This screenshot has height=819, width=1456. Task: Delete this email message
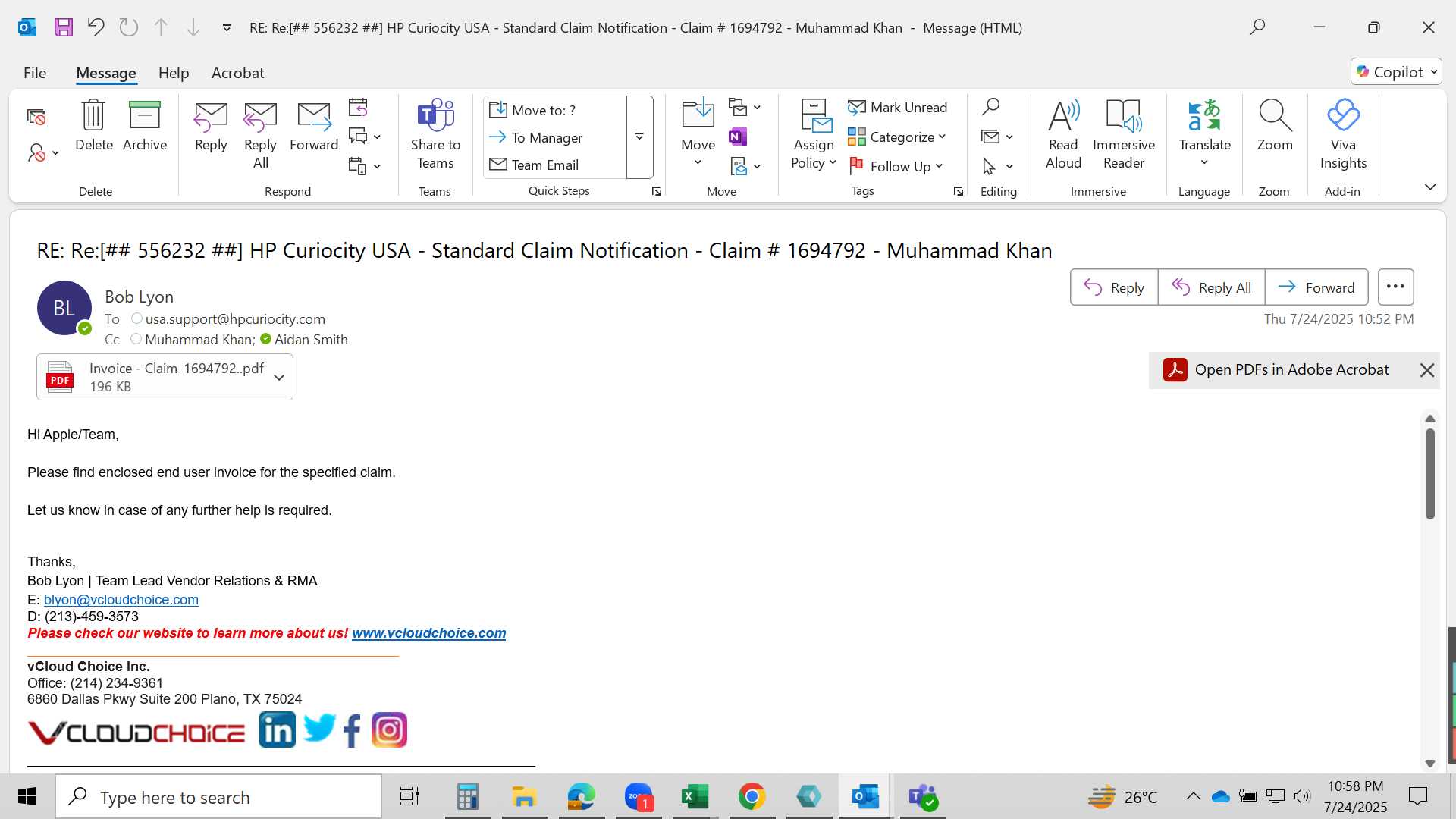pos(94,127)
